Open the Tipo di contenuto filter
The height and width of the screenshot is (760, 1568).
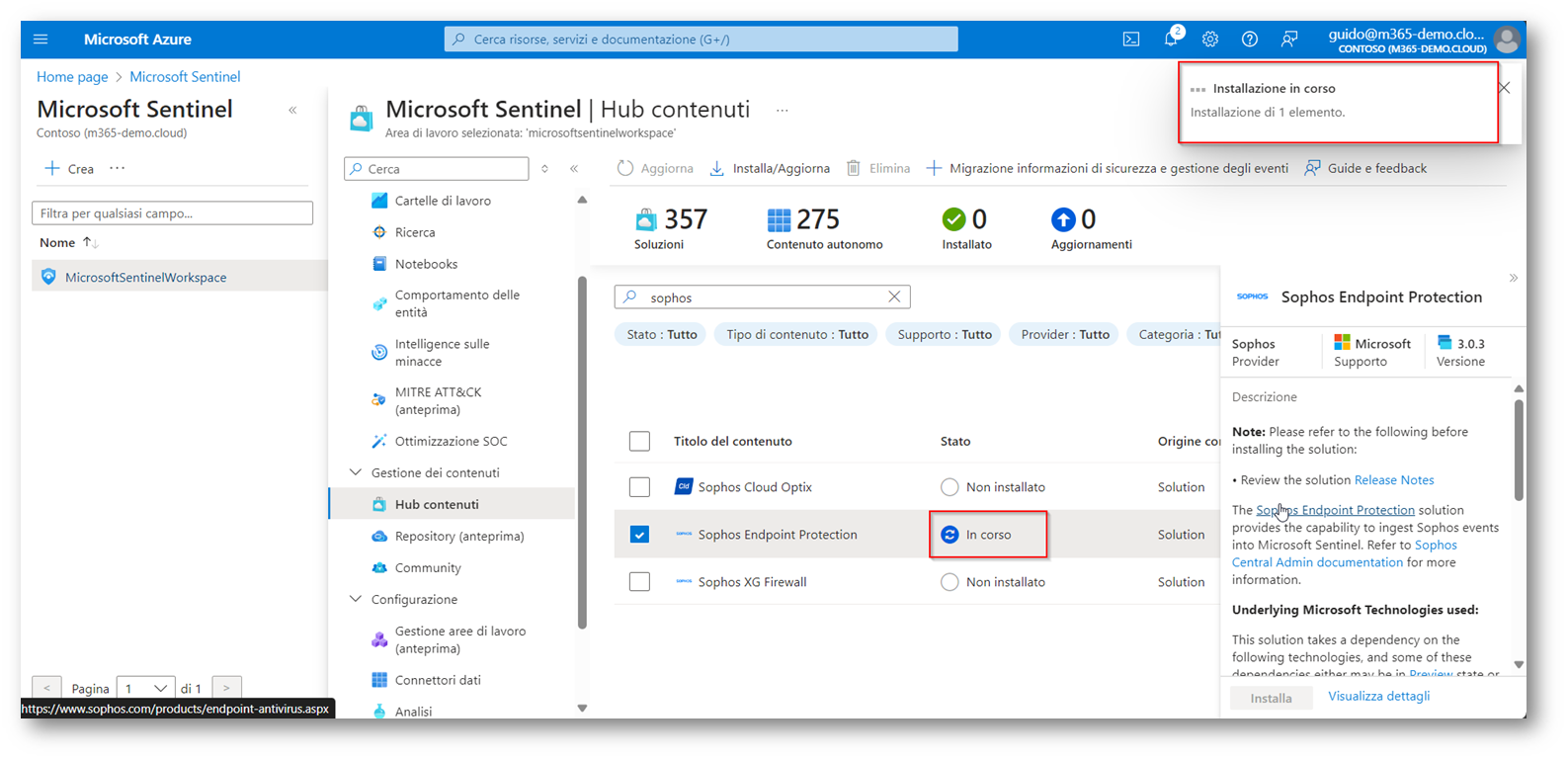(x=797, y=334)
